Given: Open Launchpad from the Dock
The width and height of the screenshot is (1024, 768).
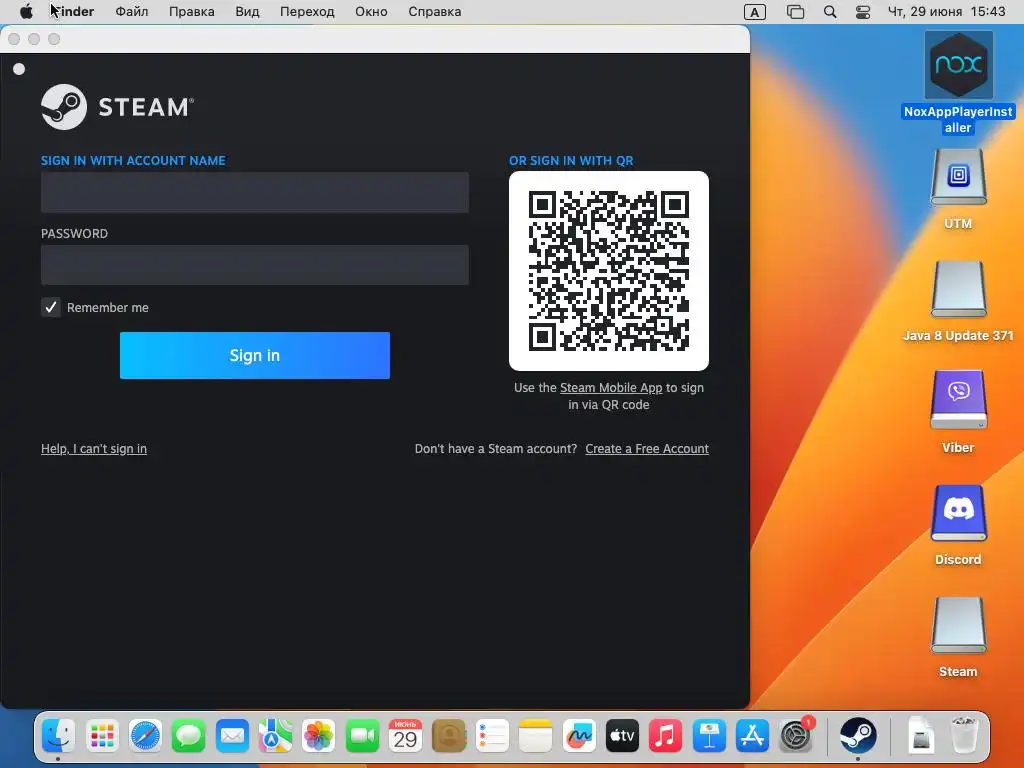Looking at the screenshot, I should click(102, 736).
